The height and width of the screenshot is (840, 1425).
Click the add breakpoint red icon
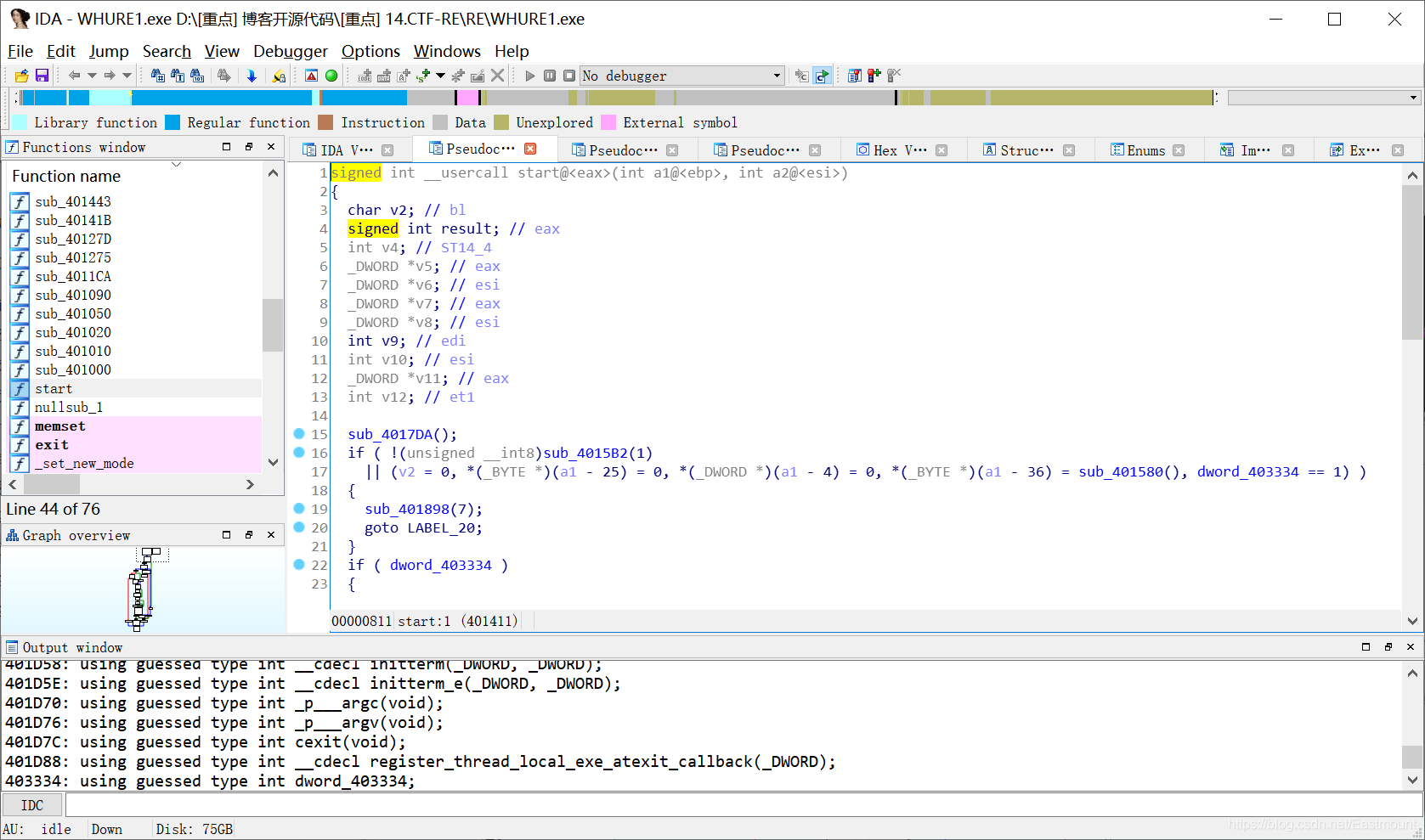(x=874, y=76)
